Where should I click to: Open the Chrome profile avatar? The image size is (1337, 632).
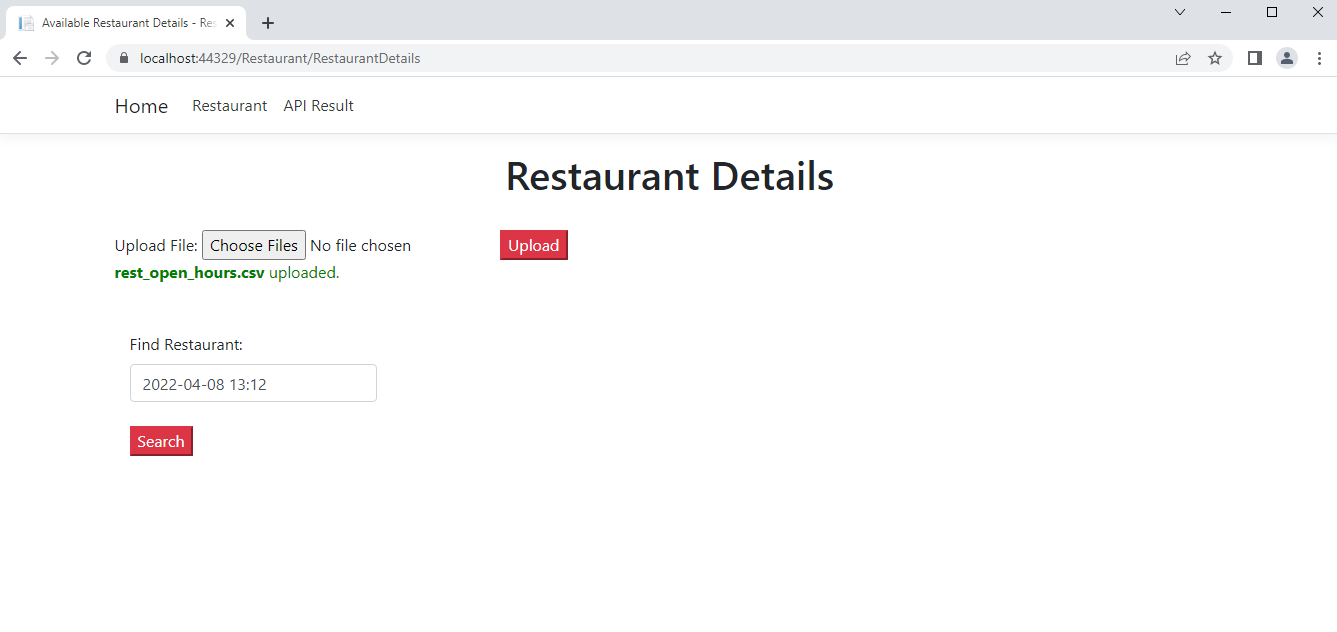tap(1287, 58)
